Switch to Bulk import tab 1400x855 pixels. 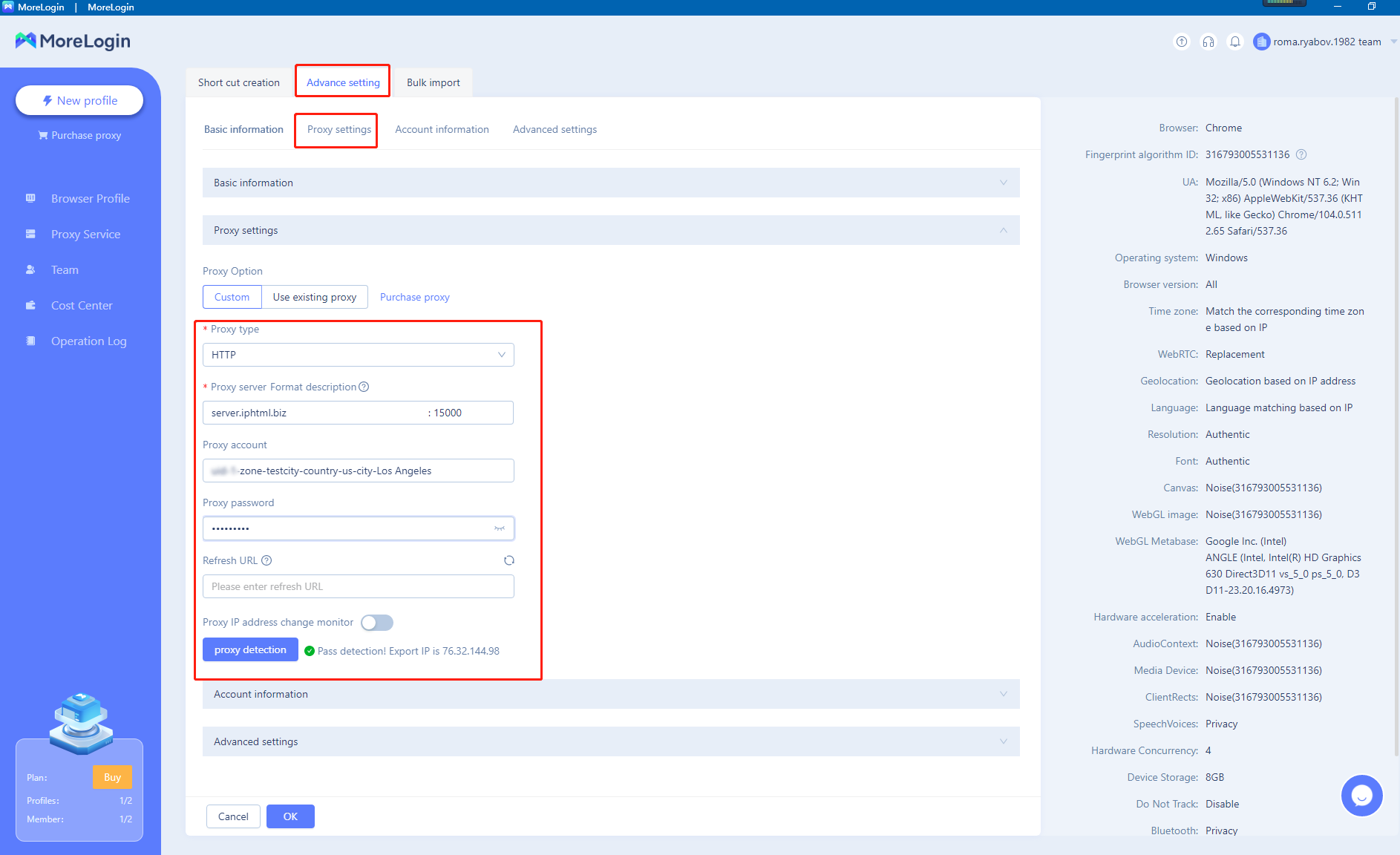click(x=434, y=82)
